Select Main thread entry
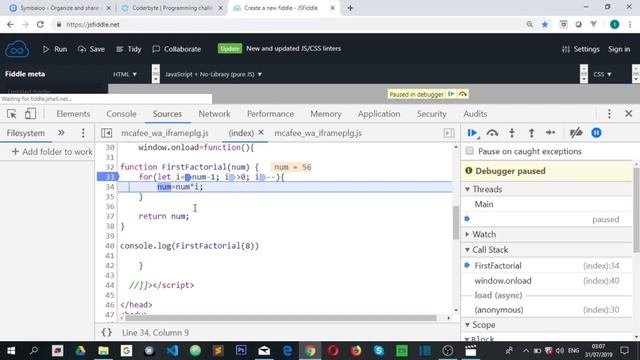640x360 pixels. tap(547, 204)
